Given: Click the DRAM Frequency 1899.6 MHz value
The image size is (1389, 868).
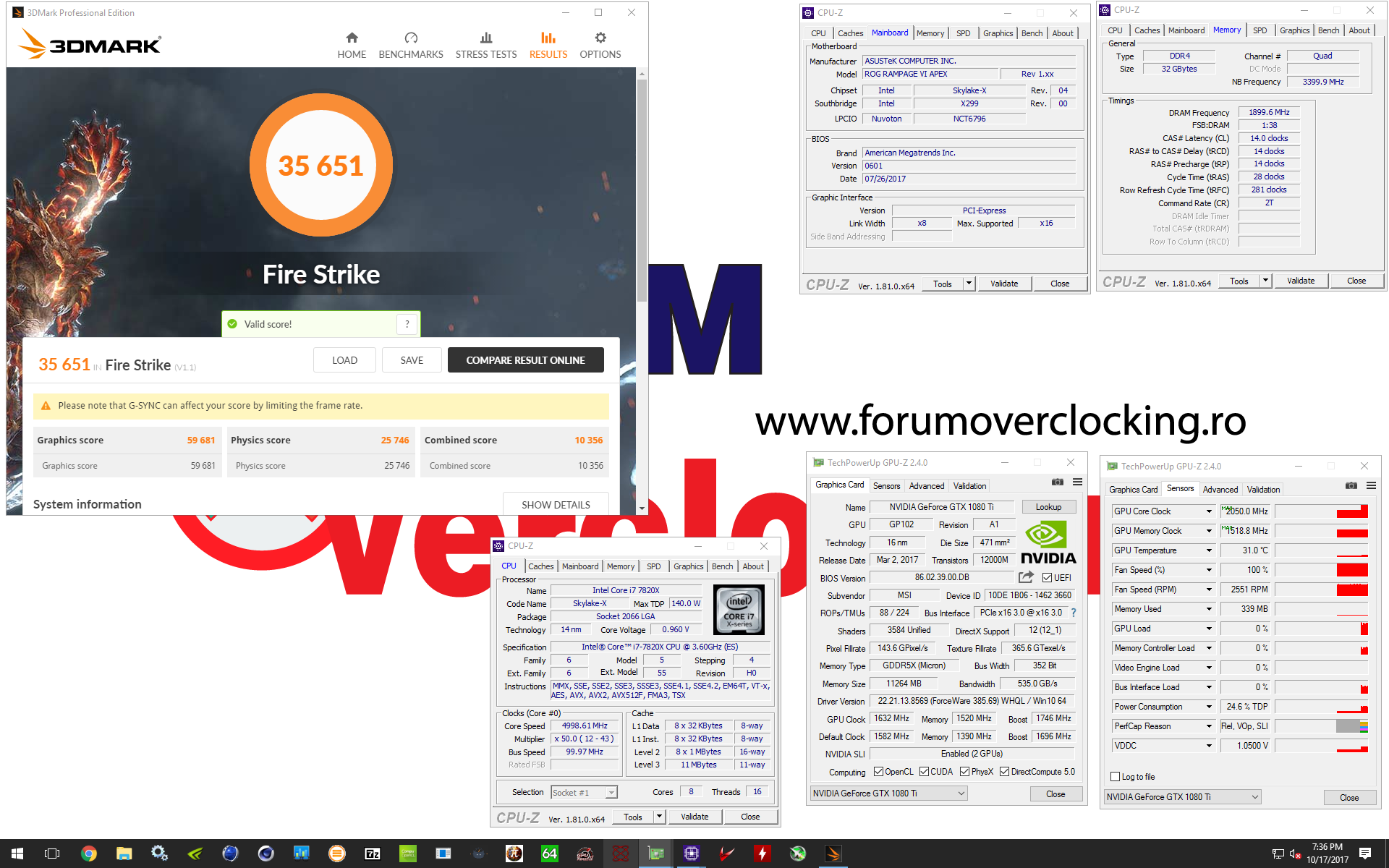Looking at the screenshot, I should 1269,112.
